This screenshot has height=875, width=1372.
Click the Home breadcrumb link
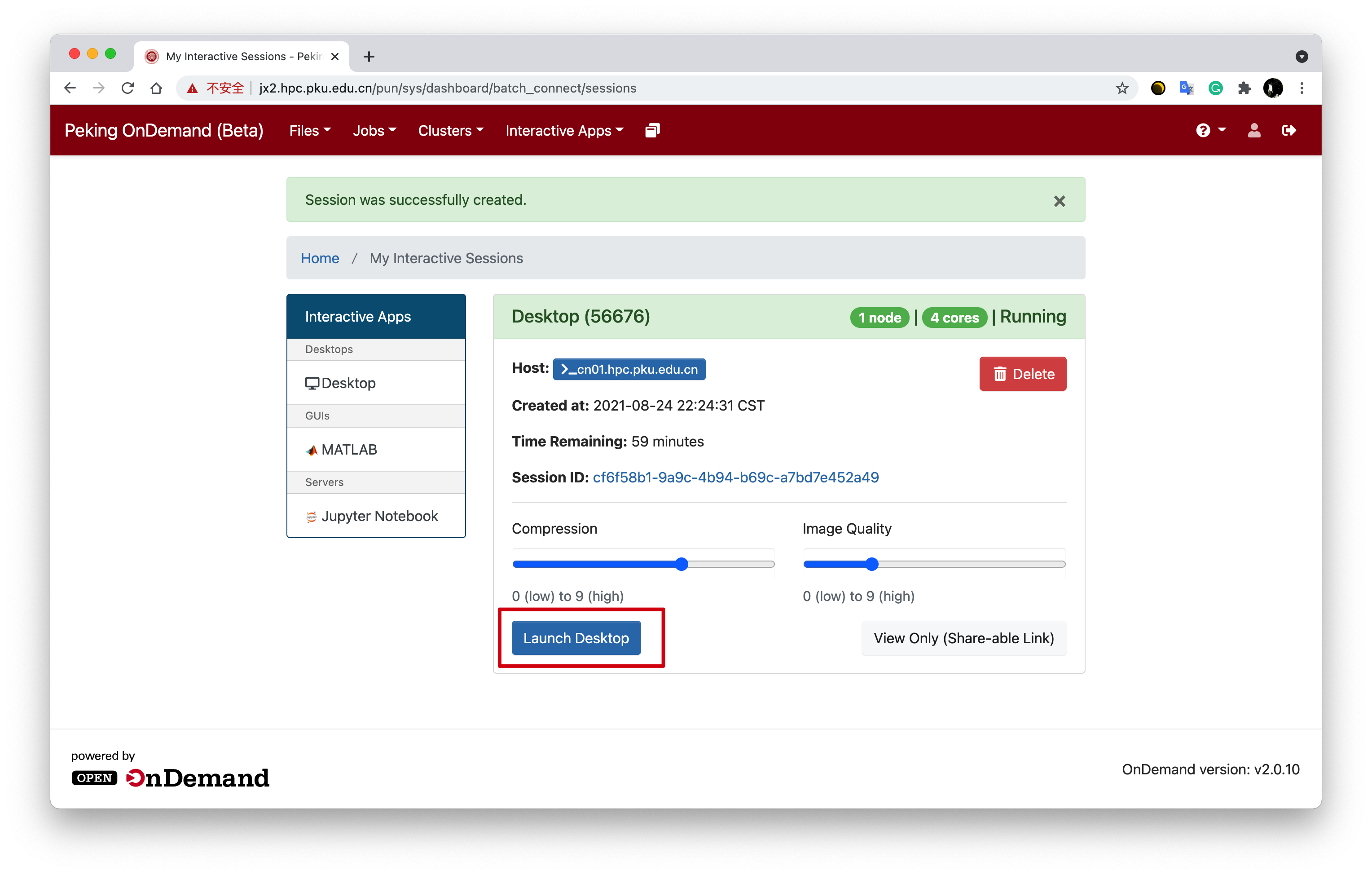coord(320,258)
